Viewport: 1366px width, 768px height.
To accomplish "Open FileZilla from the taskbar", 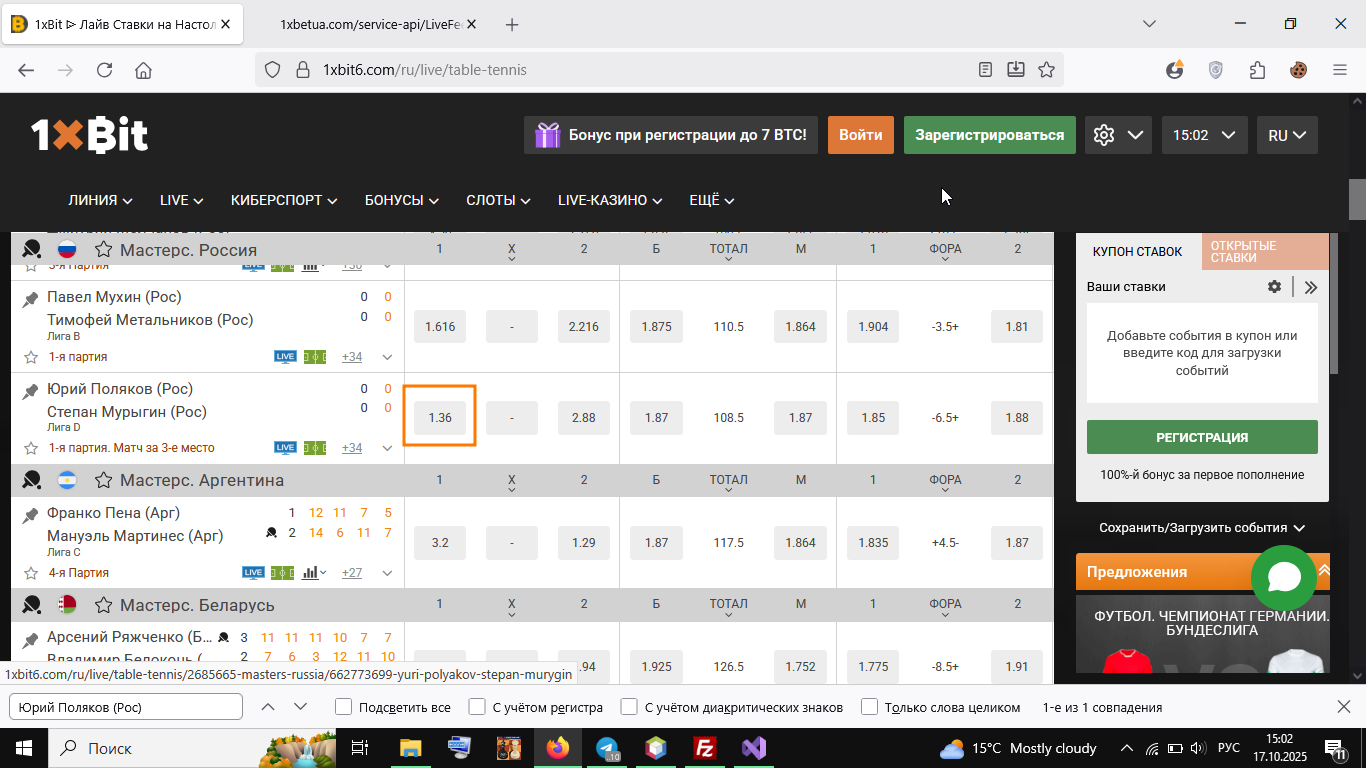I will (705, 748).
